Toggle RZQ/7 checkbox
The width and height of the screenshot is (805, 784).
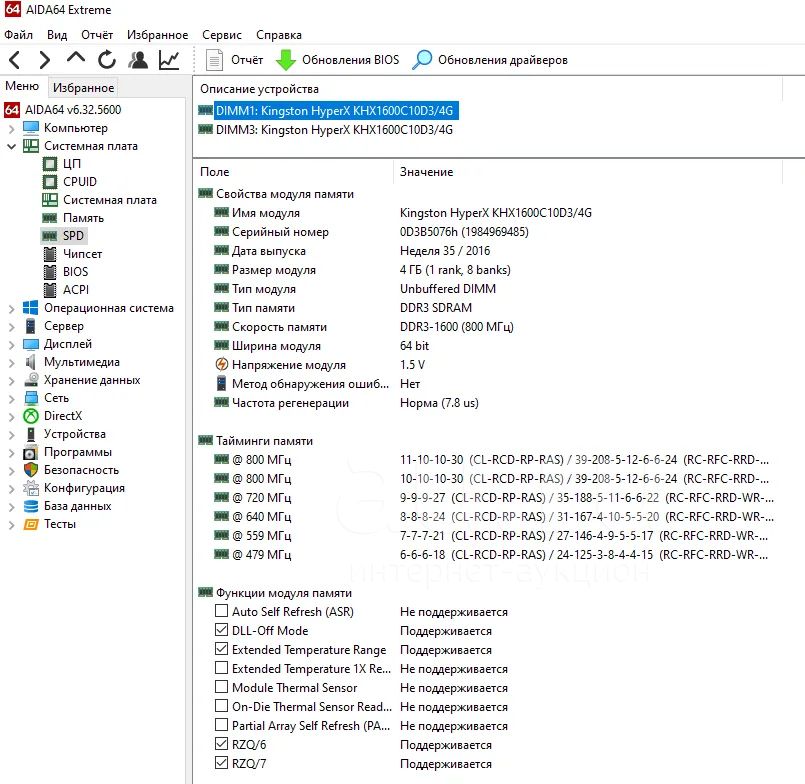pyautogui.click(x=221, y=763)
